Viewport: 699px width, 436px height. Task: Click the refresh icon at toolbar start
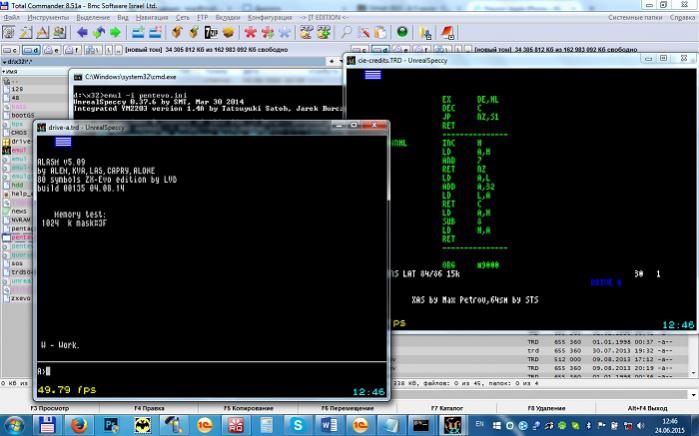pos(9,33)
